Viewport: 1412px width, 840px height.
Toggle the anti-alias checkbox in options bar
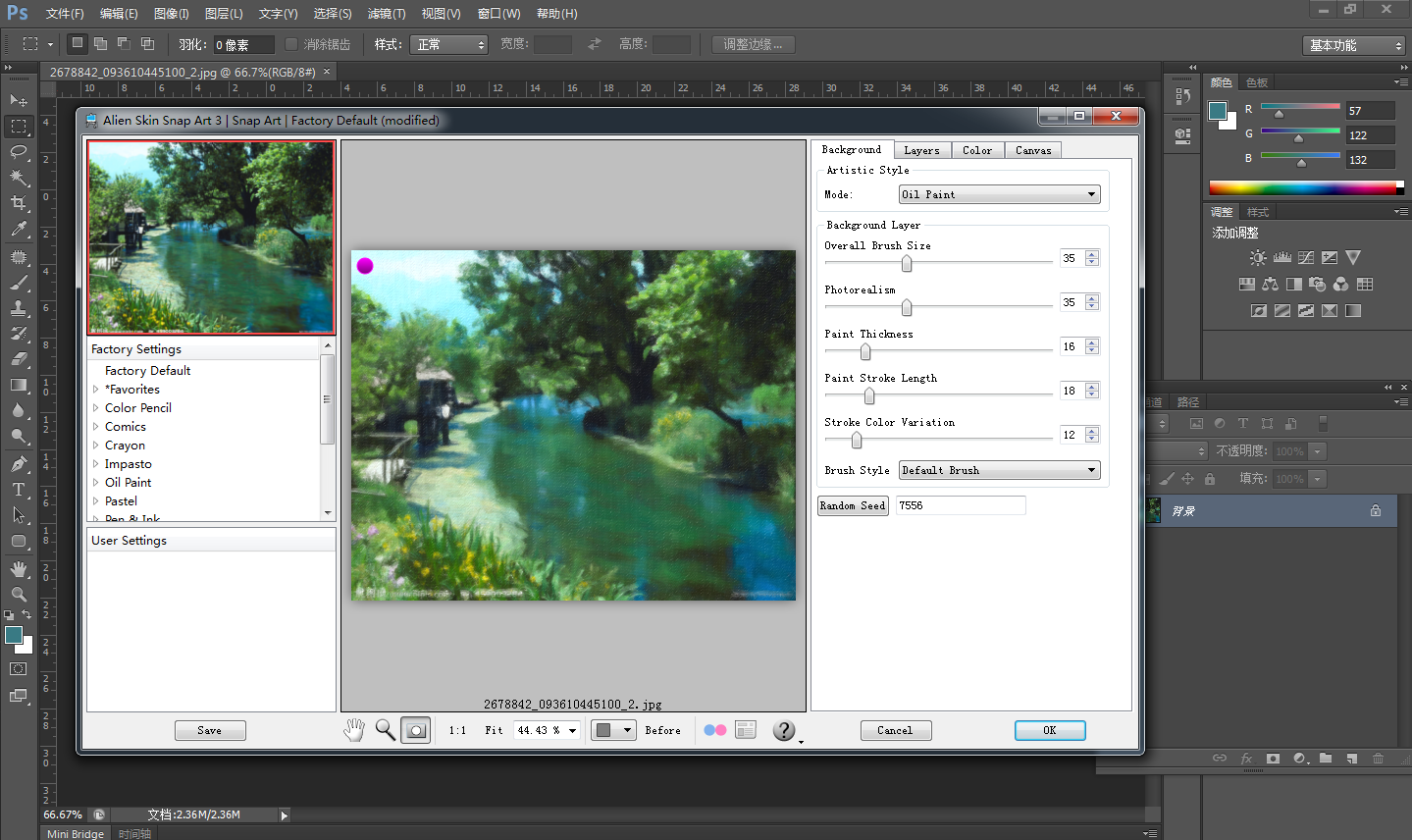[x=291, y=44]
